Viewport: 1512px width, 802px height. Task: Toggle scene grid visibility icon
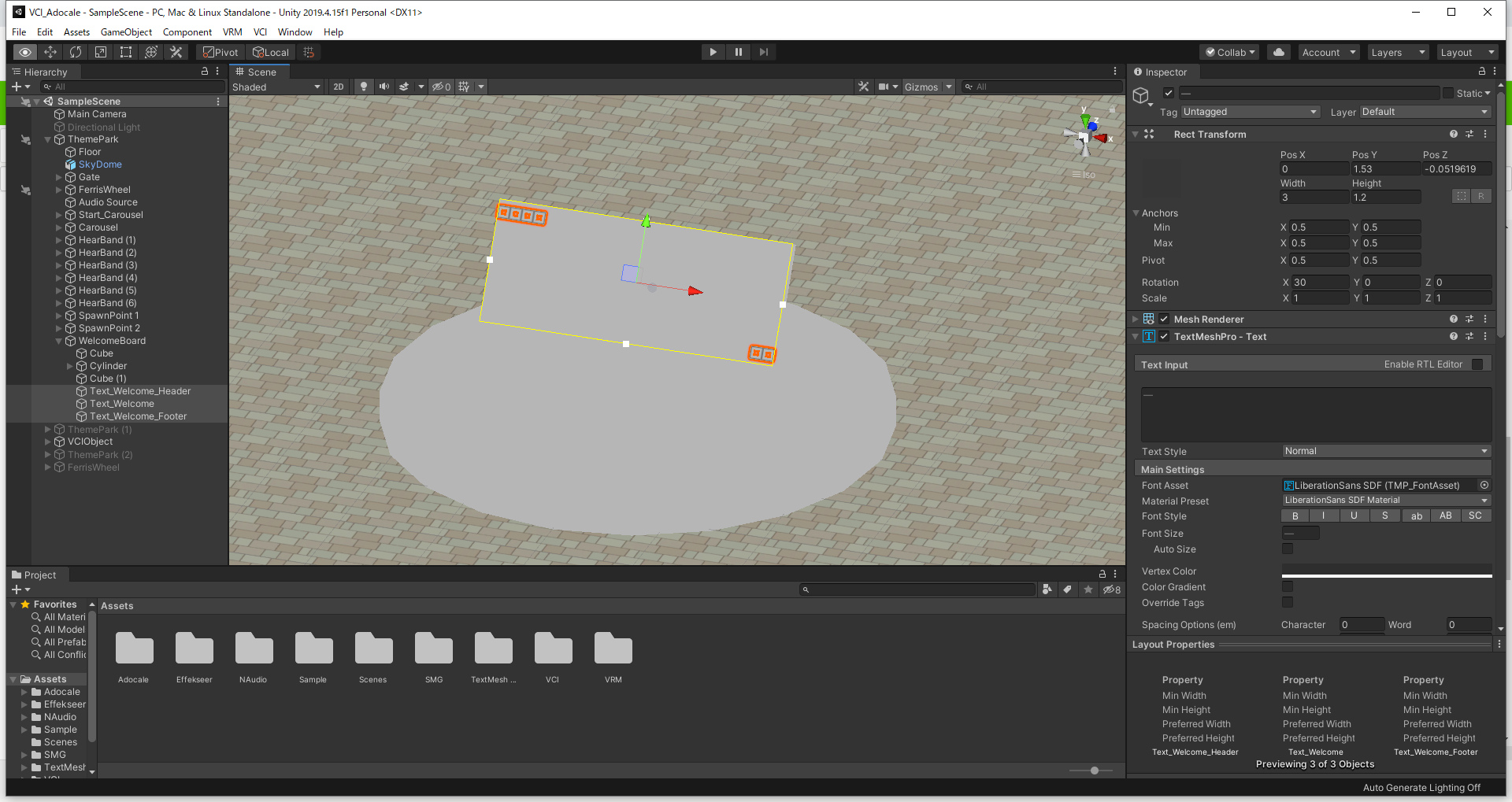464,87
